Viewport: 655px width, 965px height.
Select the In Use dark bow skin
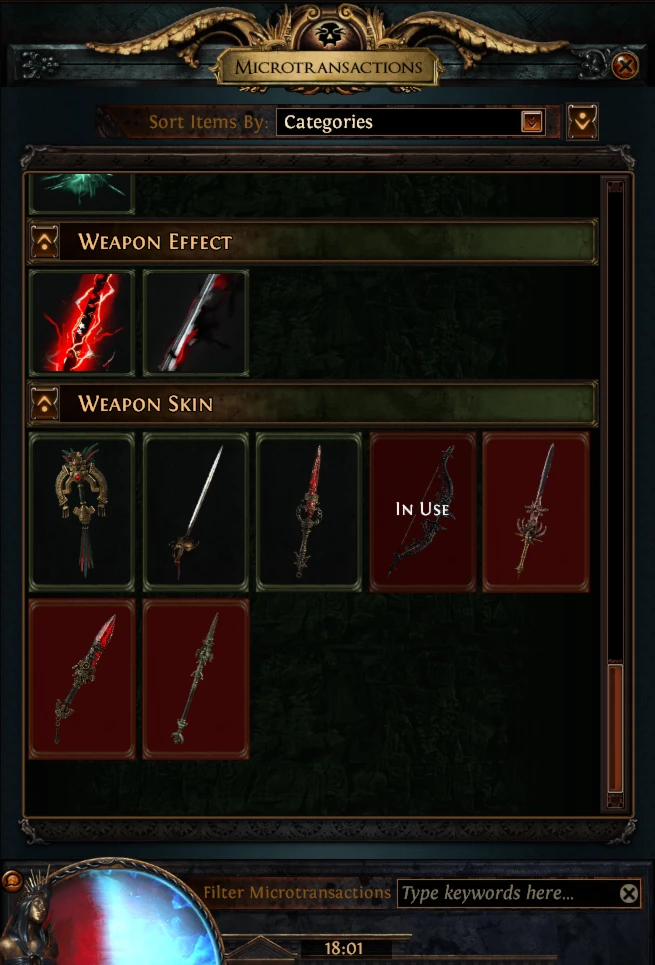coord(422,512)
